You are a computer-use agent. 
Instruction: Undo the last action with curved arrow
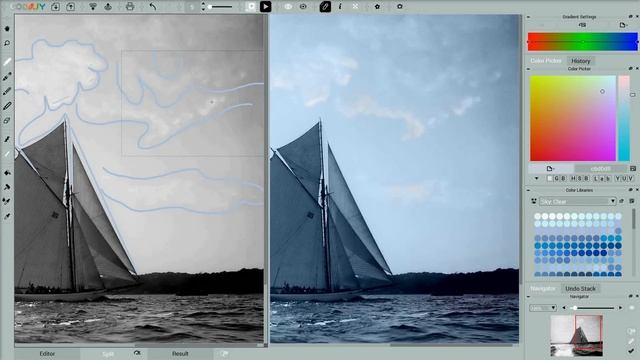point(153,7)
